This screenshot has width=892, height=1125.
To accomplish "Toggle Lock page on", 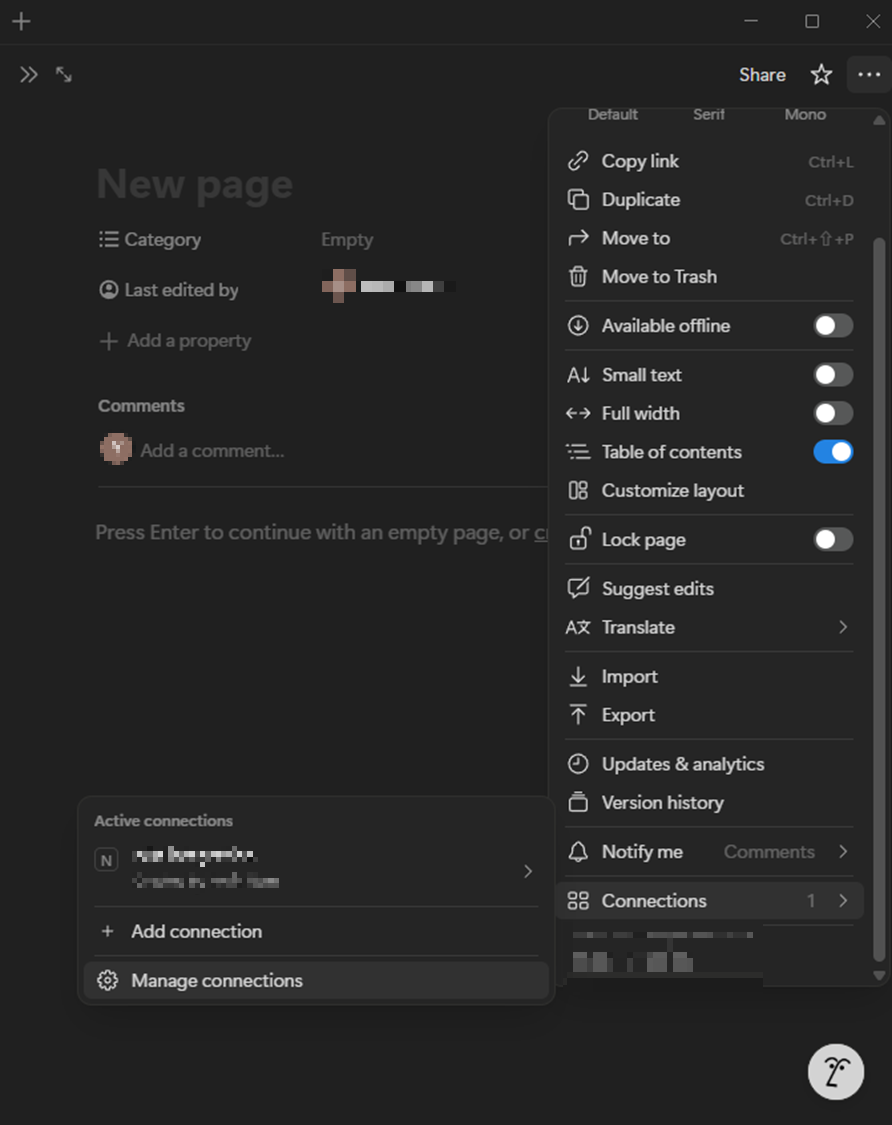I will [x=832, y=539].
